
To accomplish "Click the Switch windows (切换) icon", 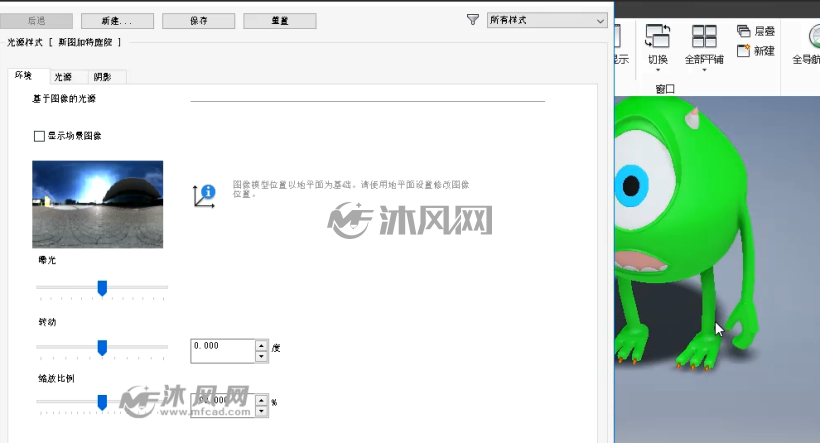I will pyautogui.click(x=657, y=37).
